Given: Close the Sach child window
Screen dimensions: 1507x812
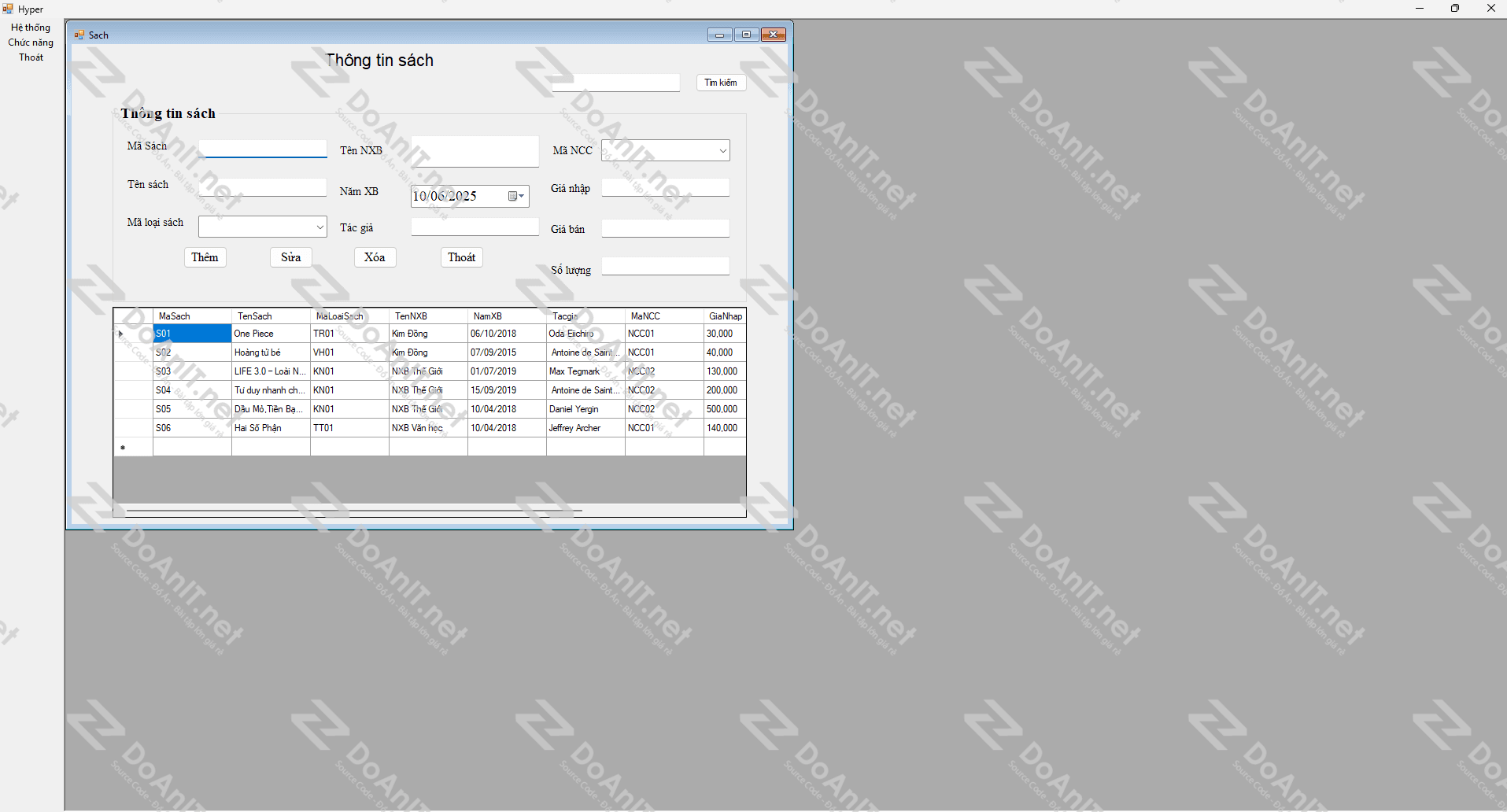Looking at the screenshot, I should pyautogui.click(x=774, y=35).
